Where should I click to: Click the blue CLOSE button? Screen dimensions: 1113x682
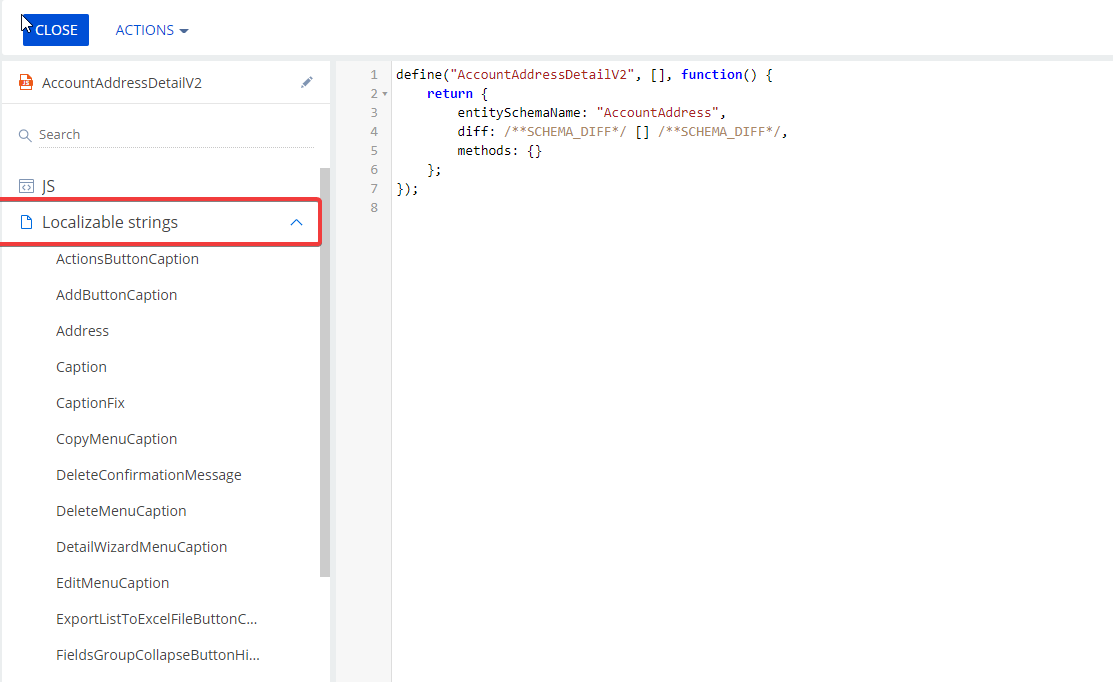point(55,30)
